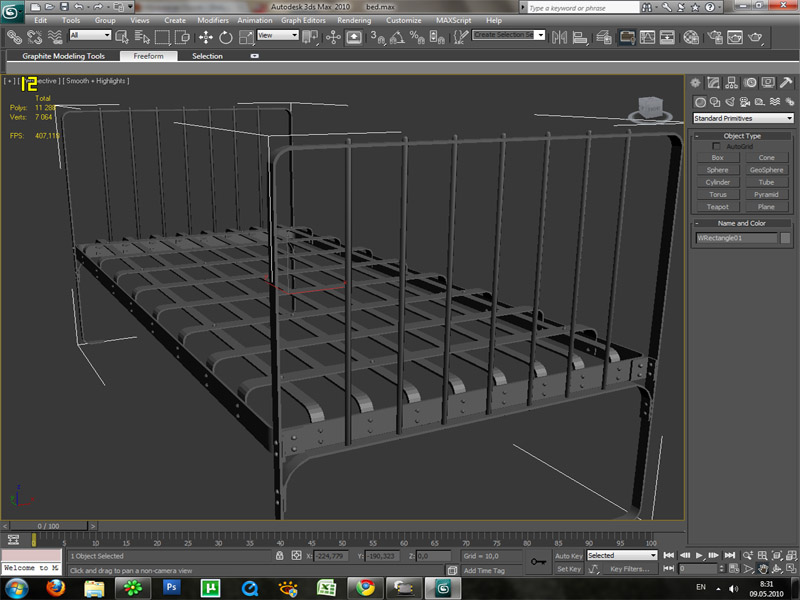Enable the AutoGrid checkbox
Screen dimensions: 800x600
pos(716,146)
